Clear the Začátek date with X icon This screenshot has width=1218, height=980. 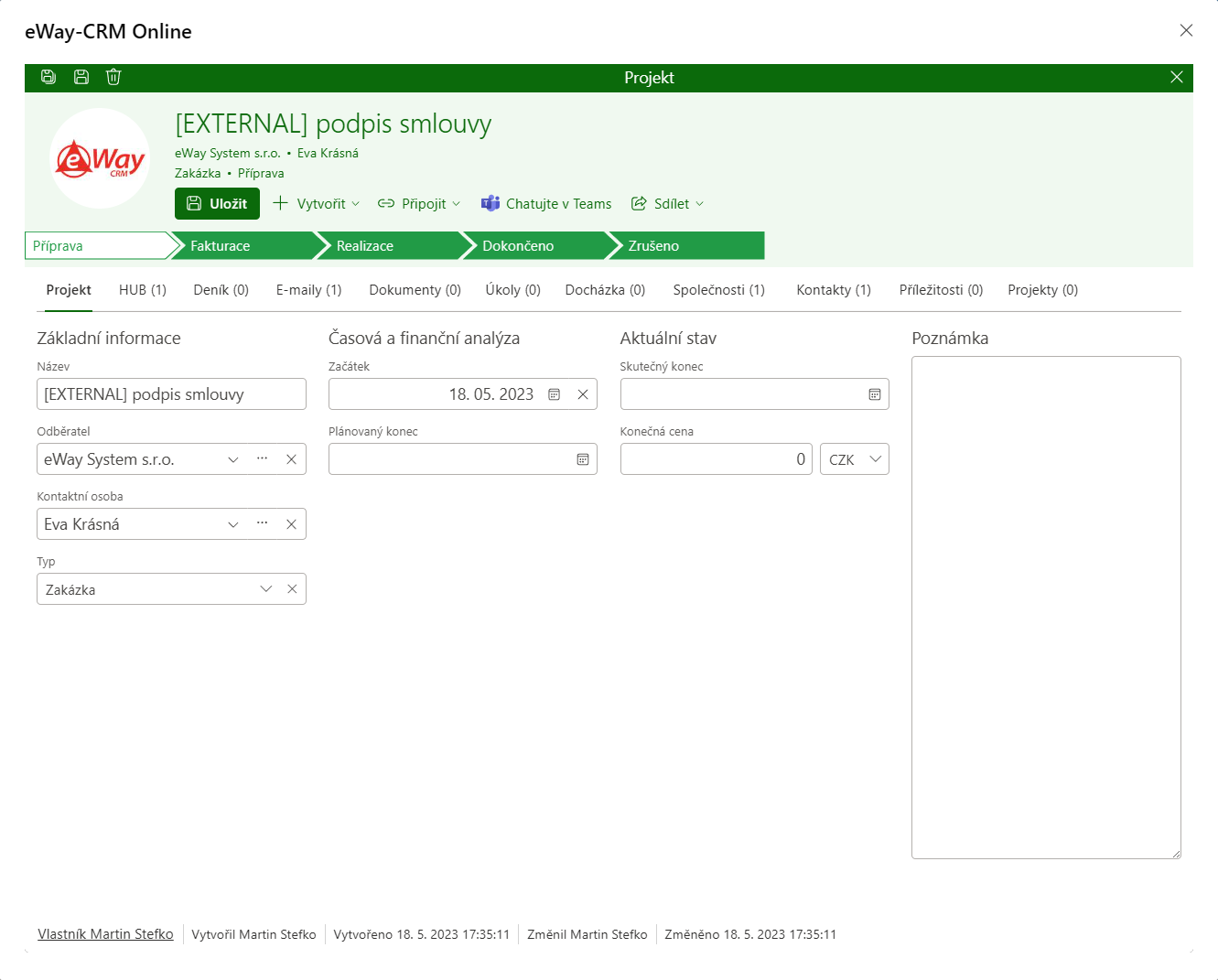tap(583, 394)
